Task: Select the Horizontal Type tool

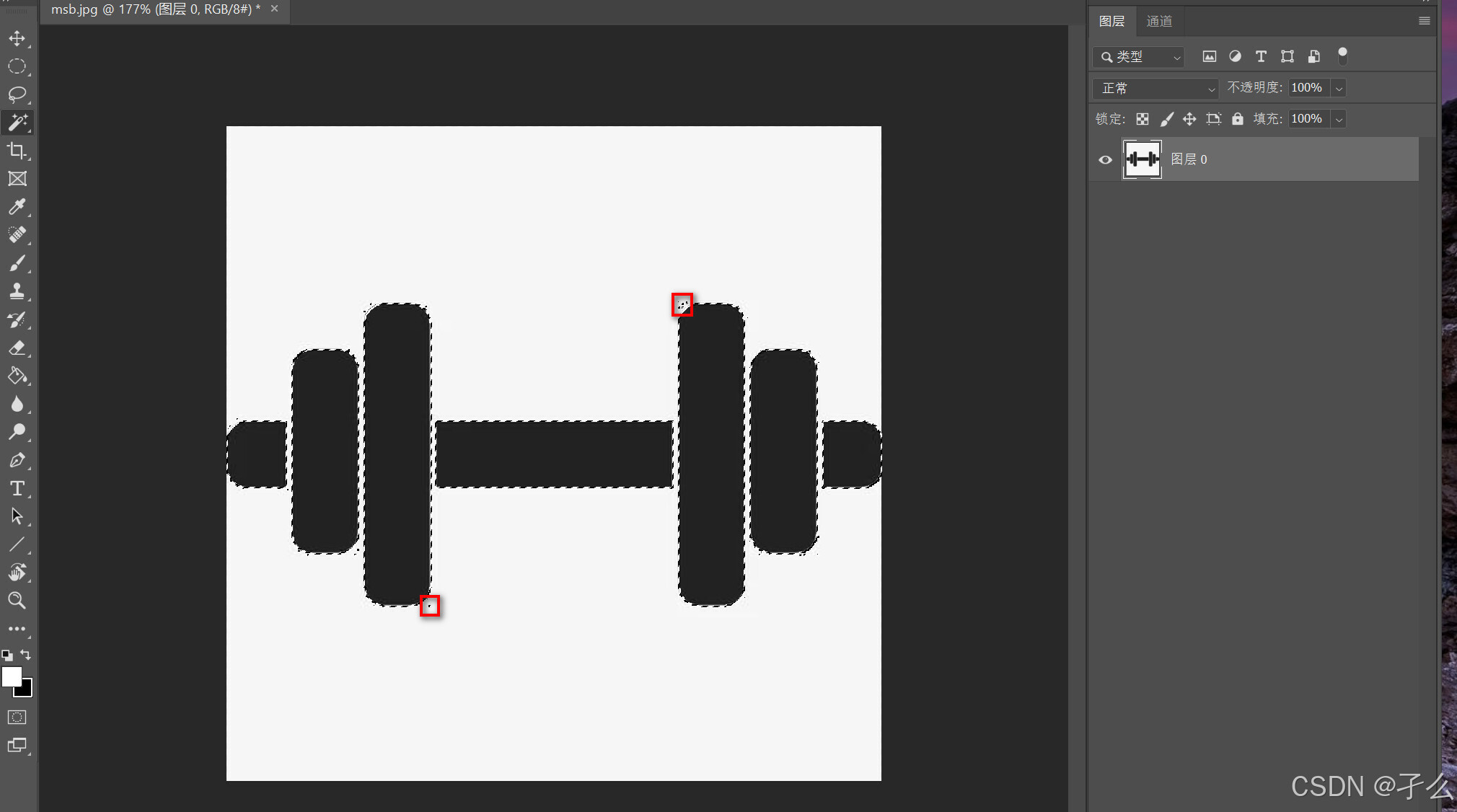Action: point(17,488)
